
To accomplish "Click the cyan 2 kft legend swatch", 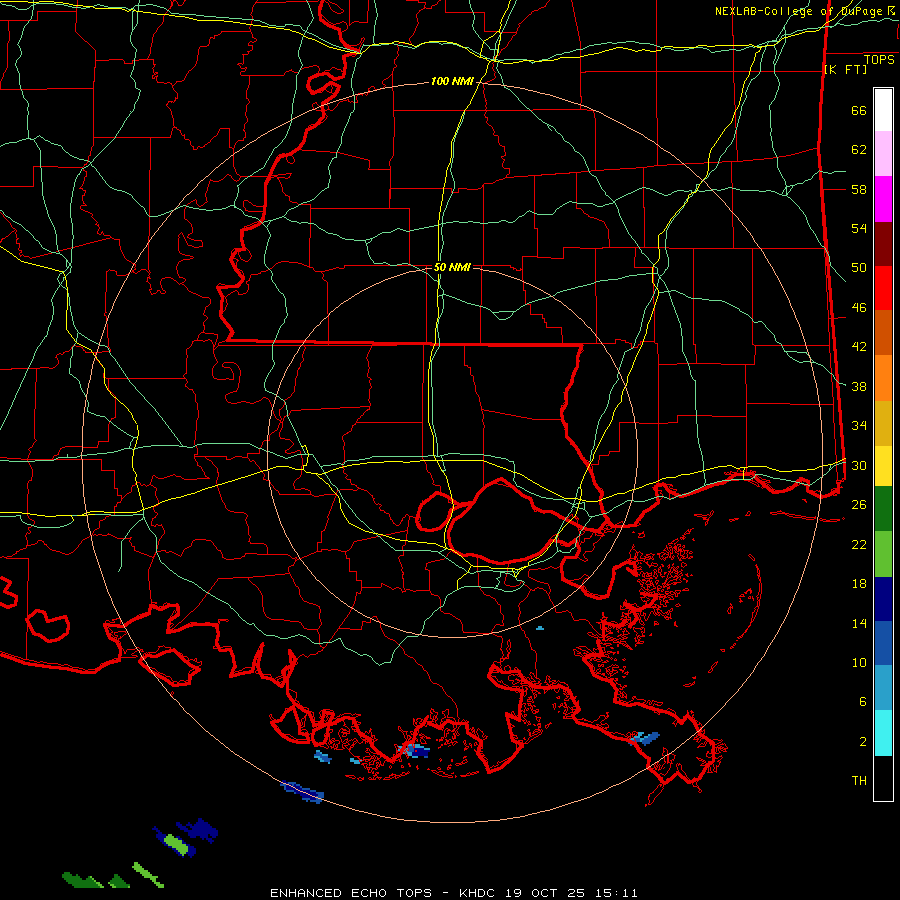I will tap(883, 733).
